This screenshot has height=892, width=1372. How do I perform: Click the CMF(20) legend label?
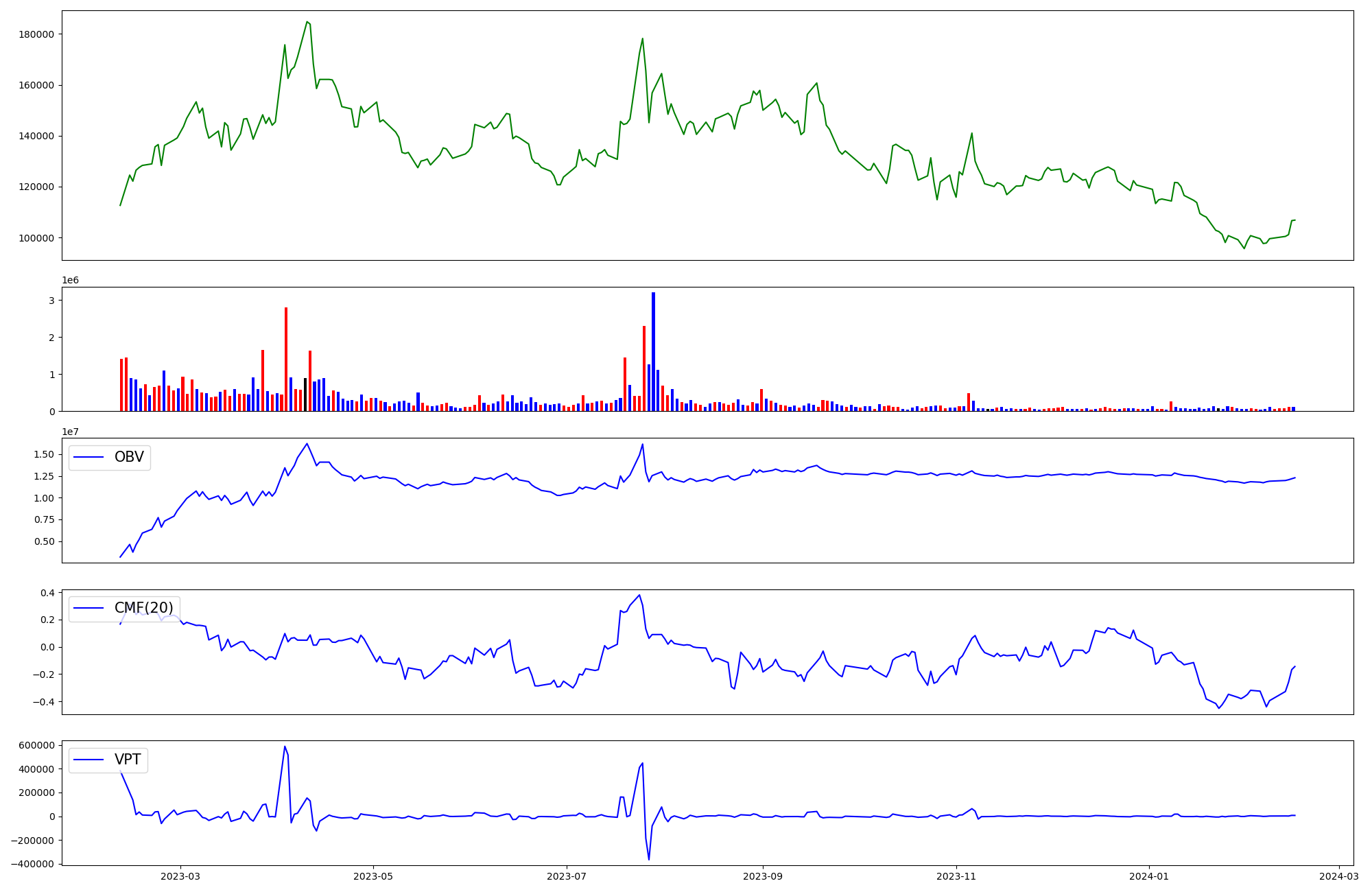pos(144,608)
